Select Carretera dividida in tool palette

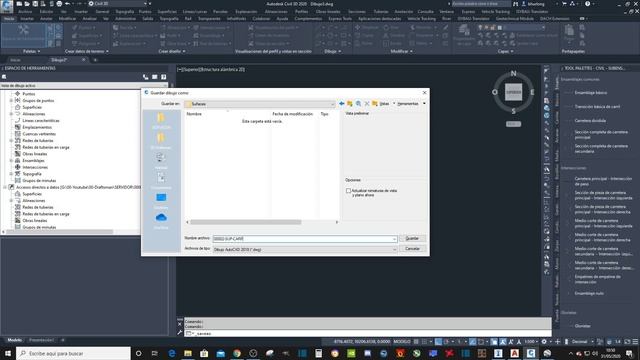point(590,120)
